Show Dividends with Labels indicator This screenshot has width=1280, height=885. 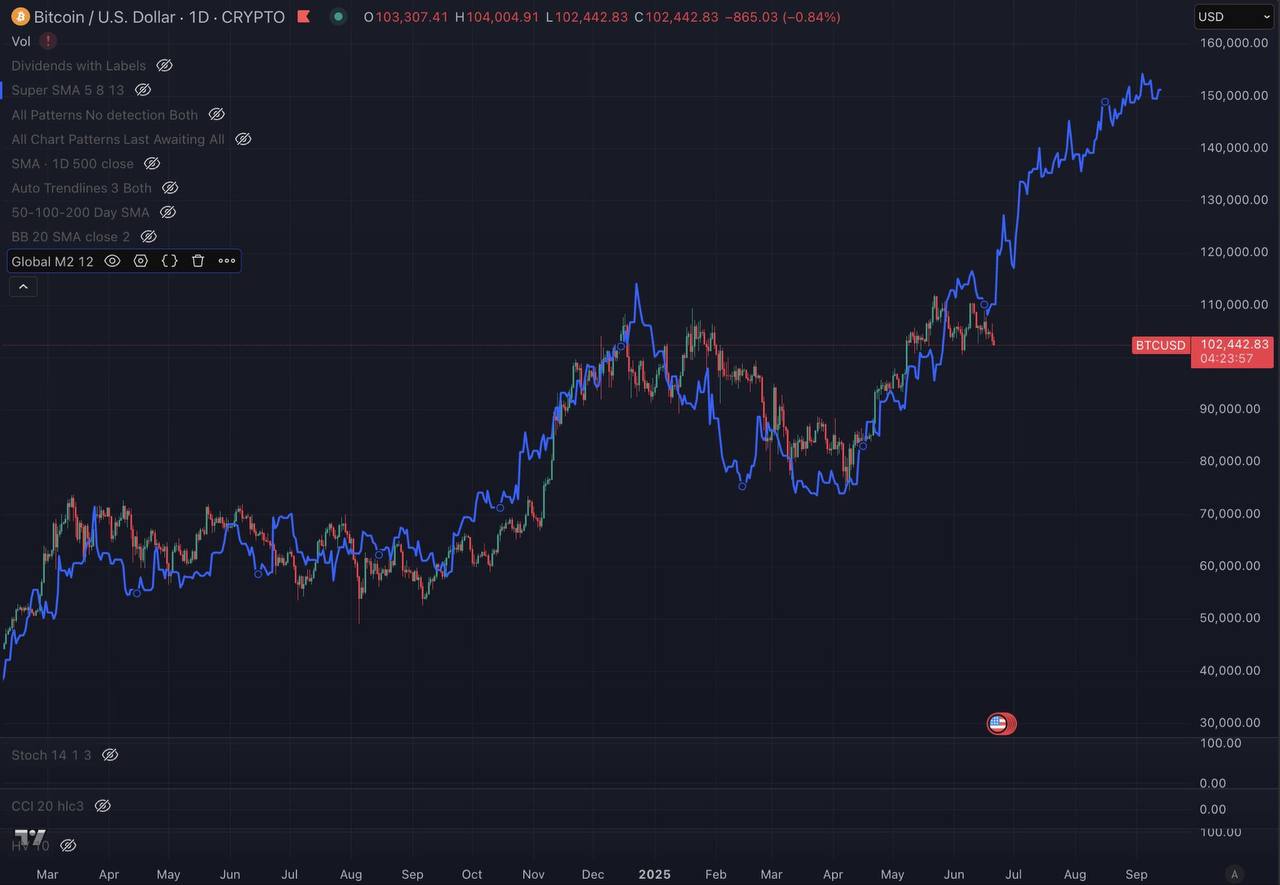[x=165, y=65]
